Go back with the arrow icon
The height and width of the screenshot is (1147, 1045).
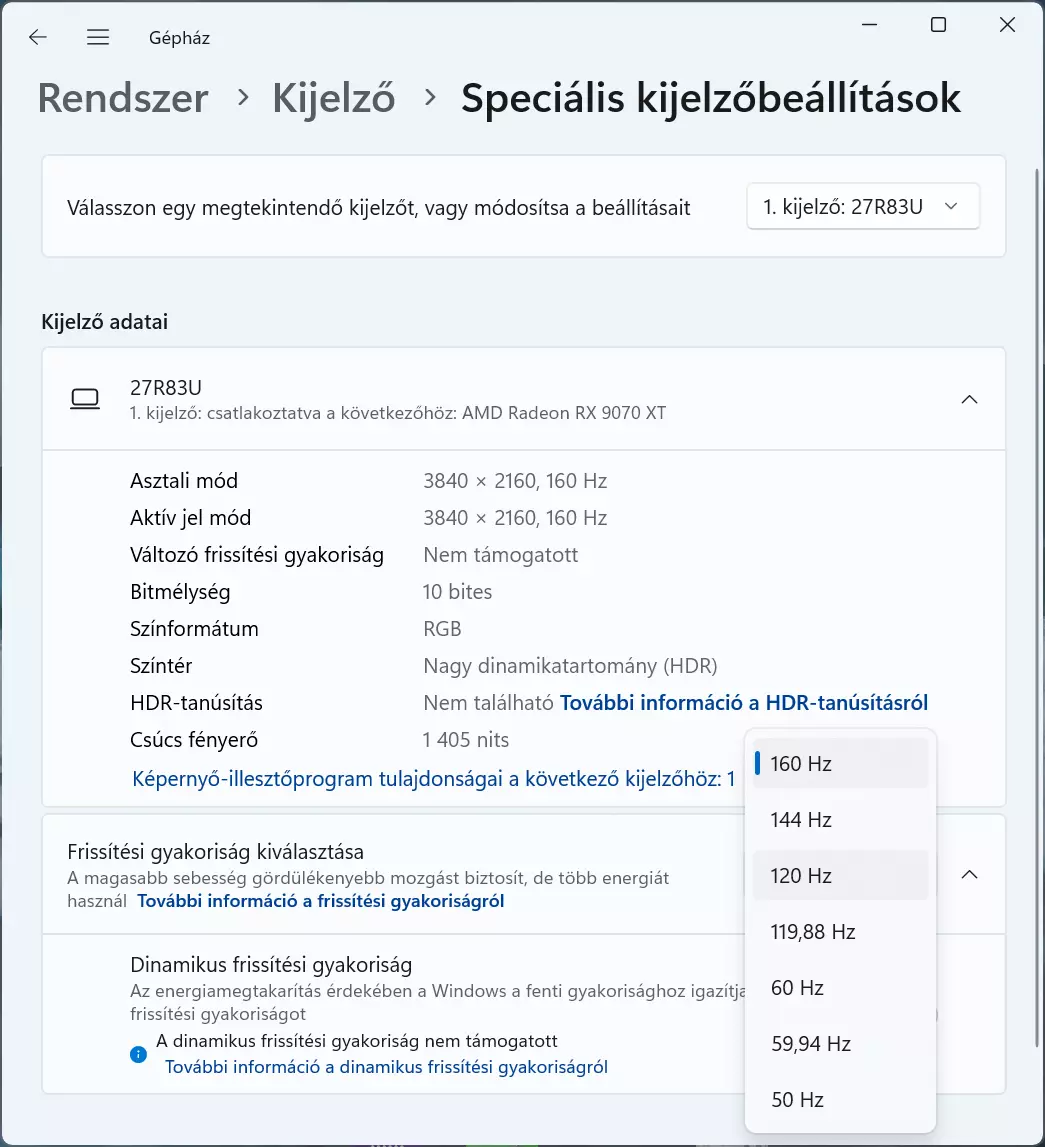[37, 37]
